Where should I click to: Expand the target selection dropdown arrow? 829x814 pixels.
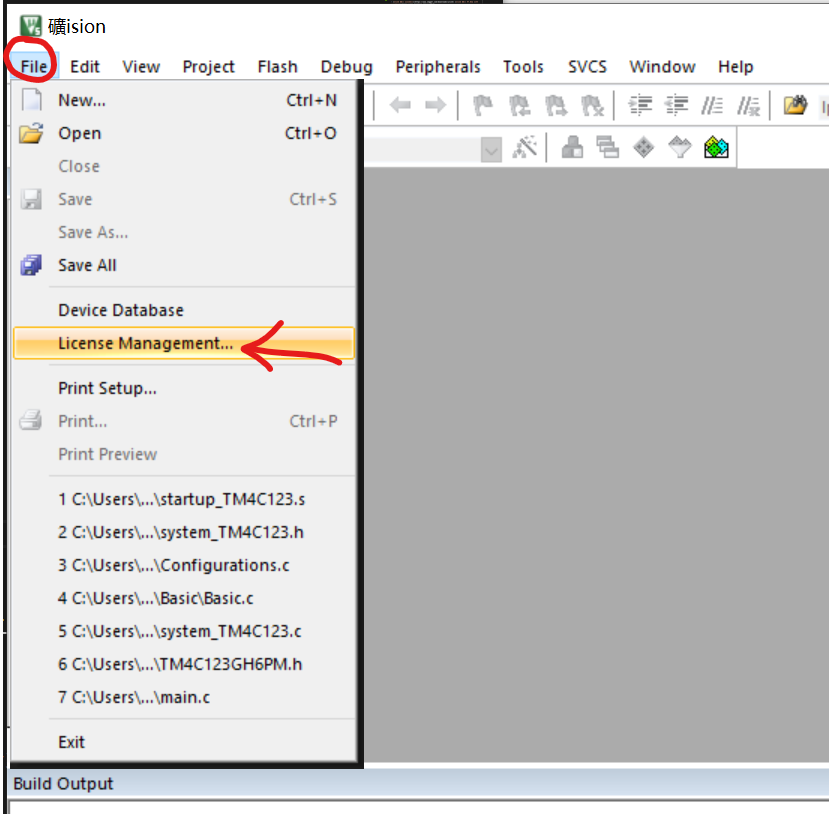[x=491, y=149]
